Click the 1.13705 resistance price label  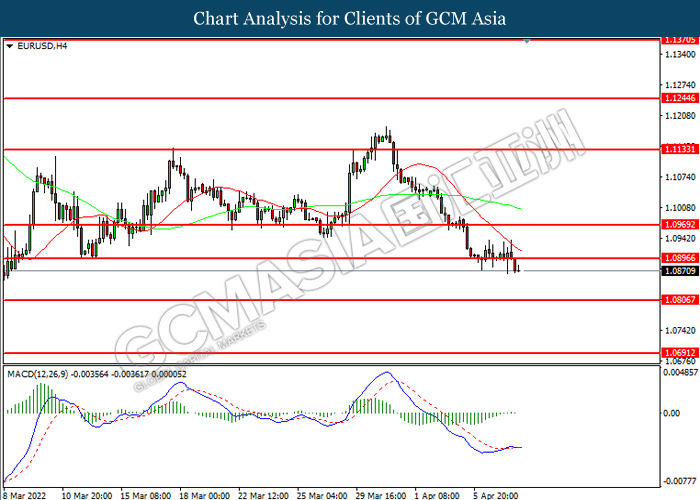point(680,40)
